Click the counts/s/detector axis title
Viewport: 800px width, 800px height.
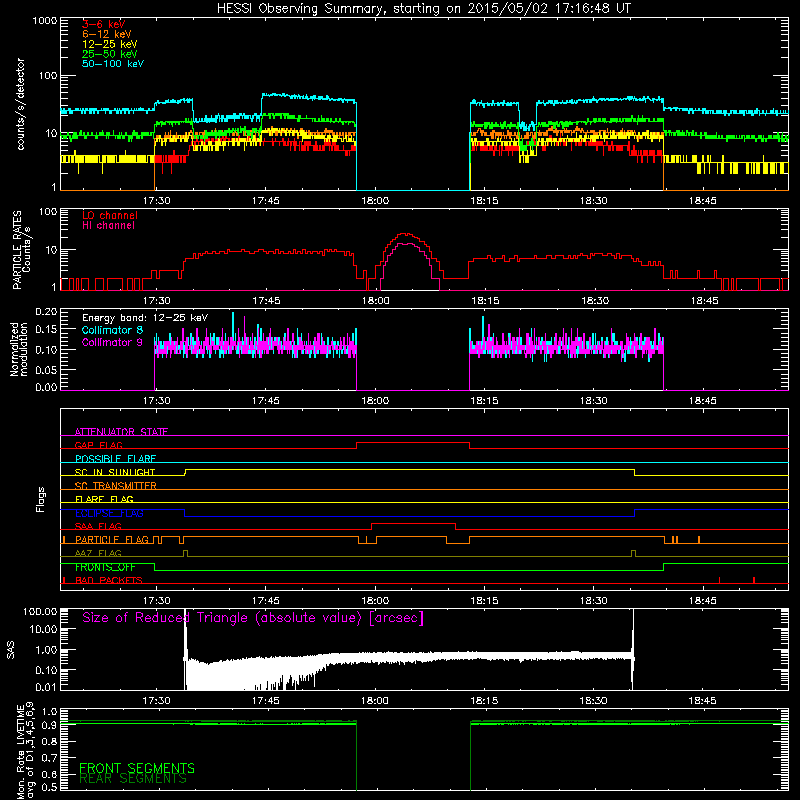tap(21, 104)
